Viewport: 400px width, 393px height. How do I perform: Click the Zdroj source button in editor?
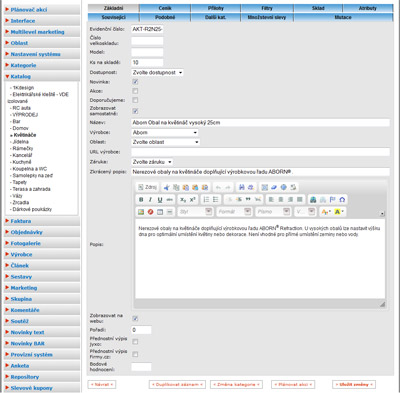[x=147, y=187]
